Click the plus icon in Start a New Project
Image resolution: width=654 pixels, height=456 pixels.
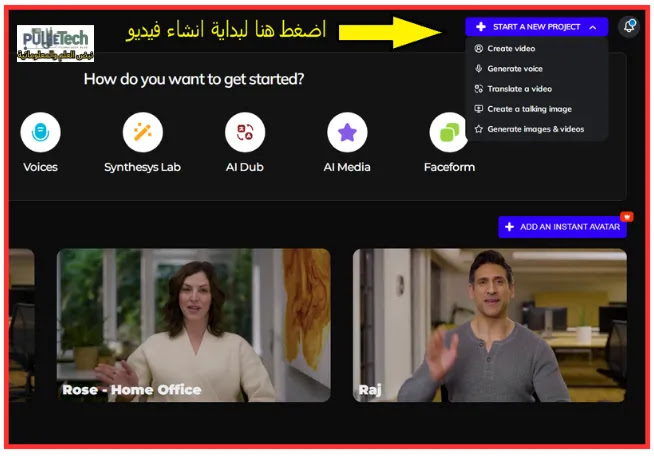pos(480,27)
